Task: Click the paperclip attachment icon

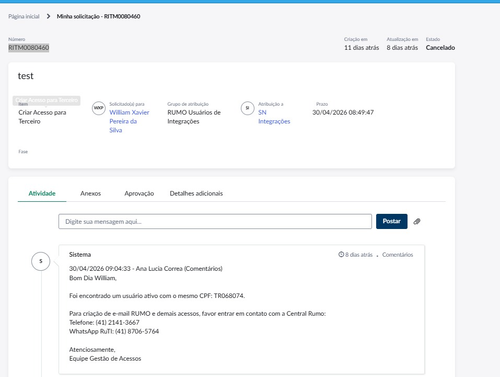Action: point(417,221)
